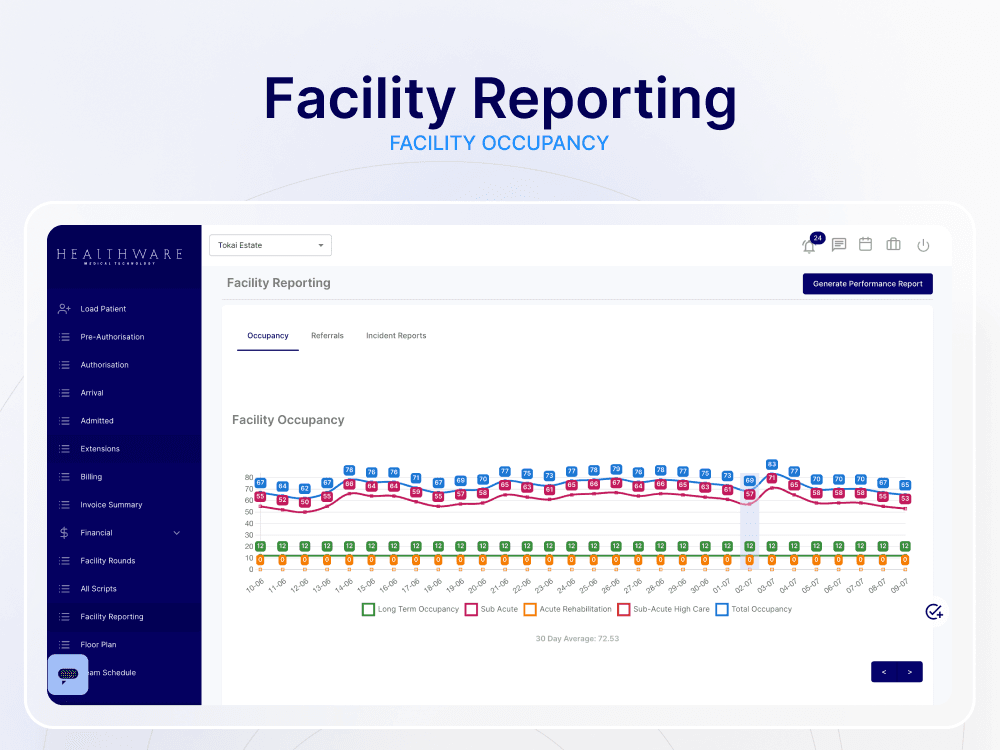Open Authorisation in sidebar
Image resolution: width=1000 pixels, height=750 pixels.
tap(105, 365)
